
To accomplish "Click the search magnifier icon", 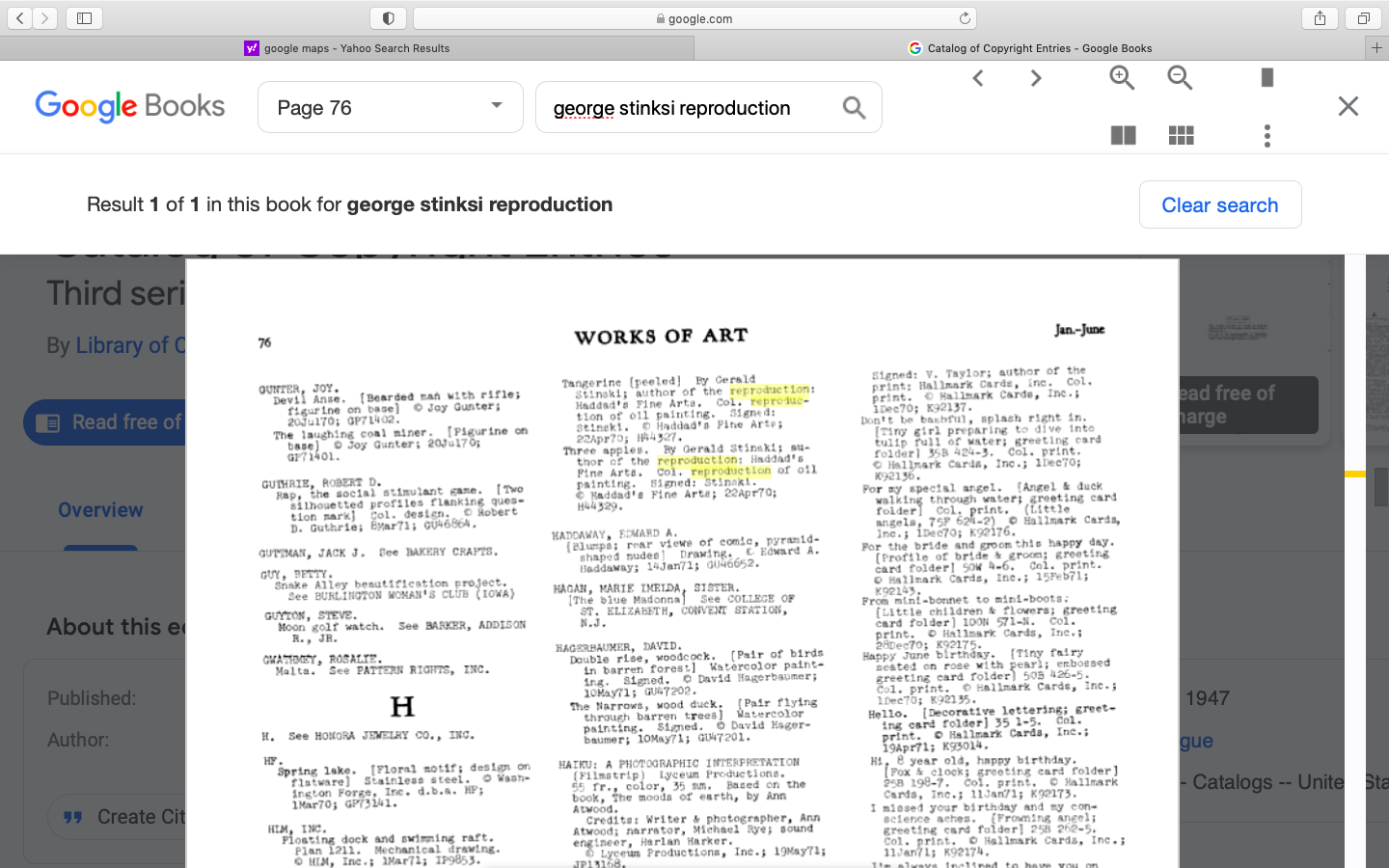I will pos(853,107).
